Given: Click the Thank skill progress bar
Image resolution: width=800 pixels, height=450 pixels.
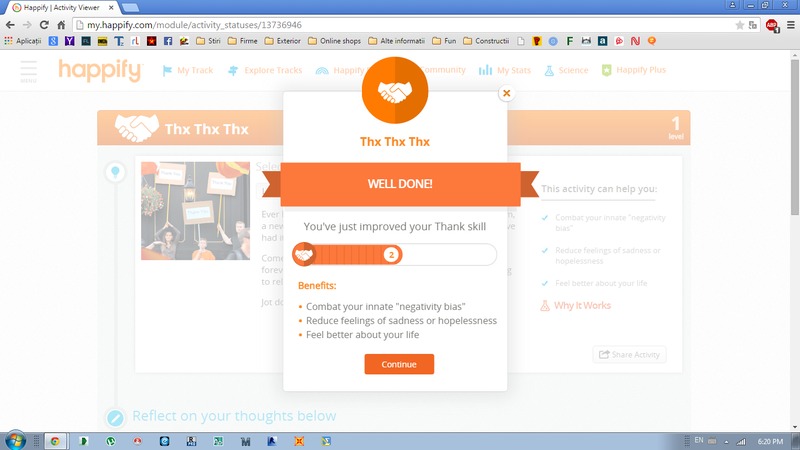Looking at the screenshot, I should coord(394,255).
